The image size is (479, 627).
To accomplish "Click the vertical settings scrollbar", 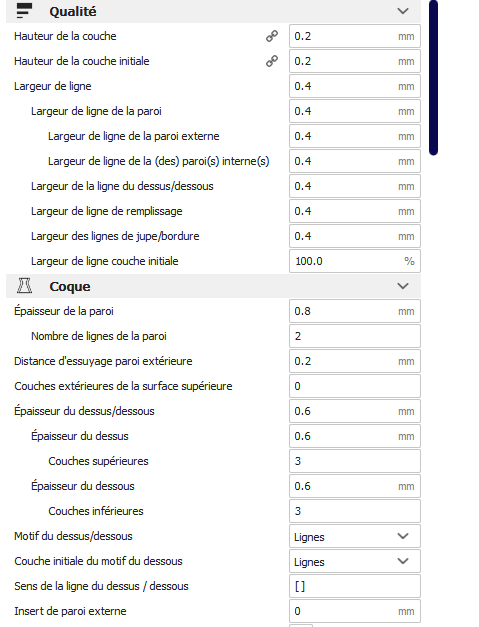I will [433, 78].
